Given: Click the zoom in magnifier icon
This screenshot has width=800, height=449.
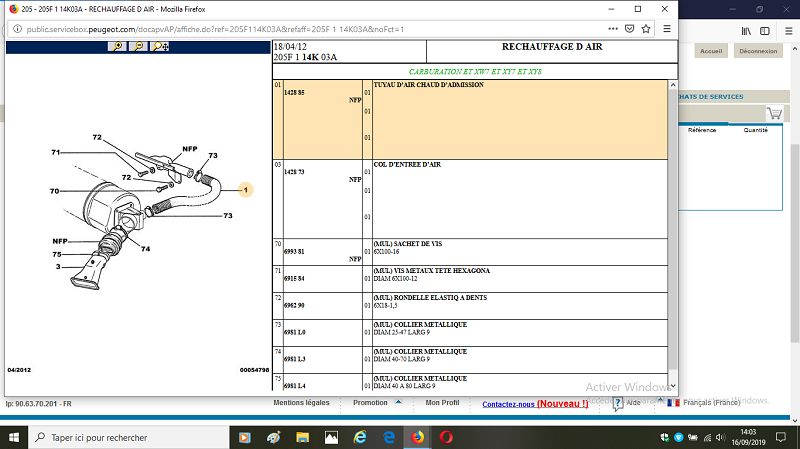Looking at the screenshot, I should point(117,46).
